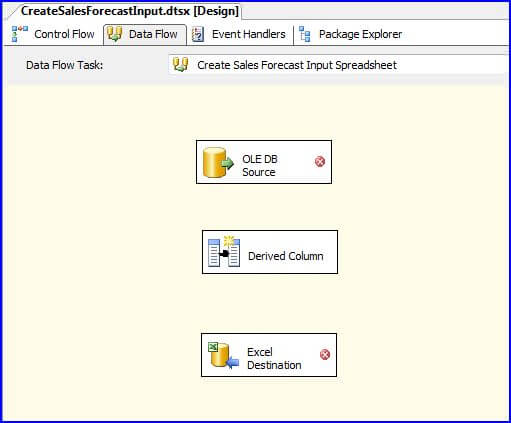The height and width of the screenshot is (423, 511).
Task: Select the Data Flow tab
Action: (145, 34)
